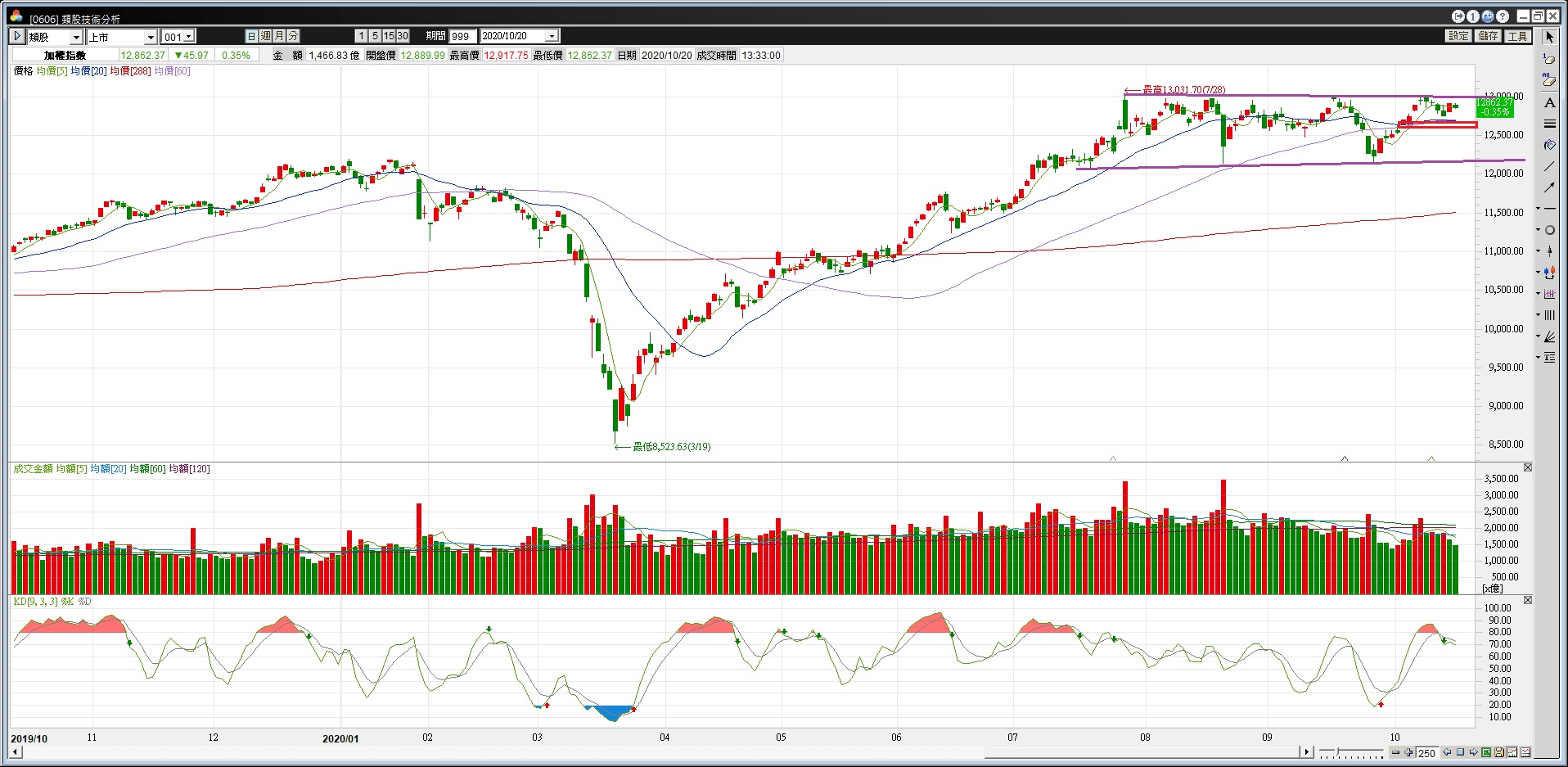
Task: Select the ruler measurement tool
Action: pos(1550,294)
